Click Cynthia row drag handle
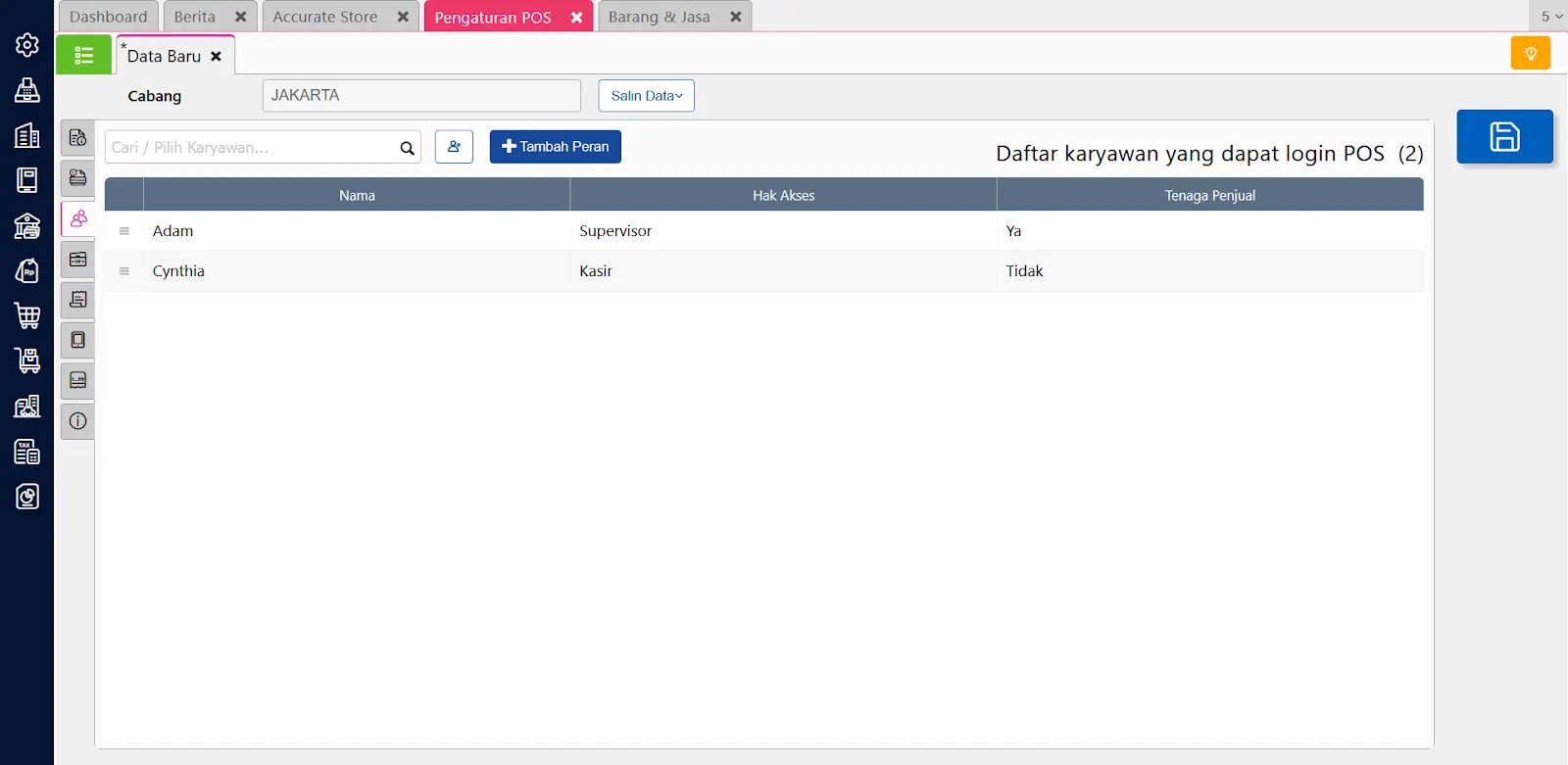The height and width of the screenshot is (765, 1568). coord(124,271)
